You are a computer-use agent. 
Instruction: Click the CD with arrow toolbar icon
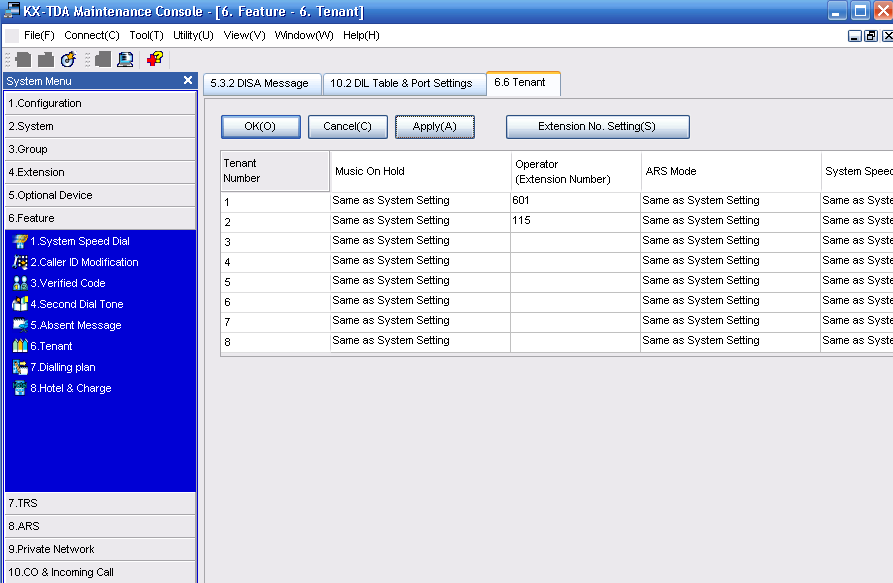[x=68, y=59]
